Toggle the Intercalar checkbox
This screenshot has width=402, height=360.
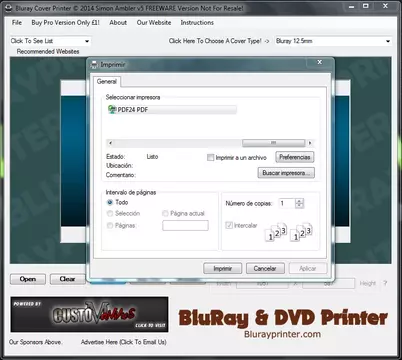229,225
